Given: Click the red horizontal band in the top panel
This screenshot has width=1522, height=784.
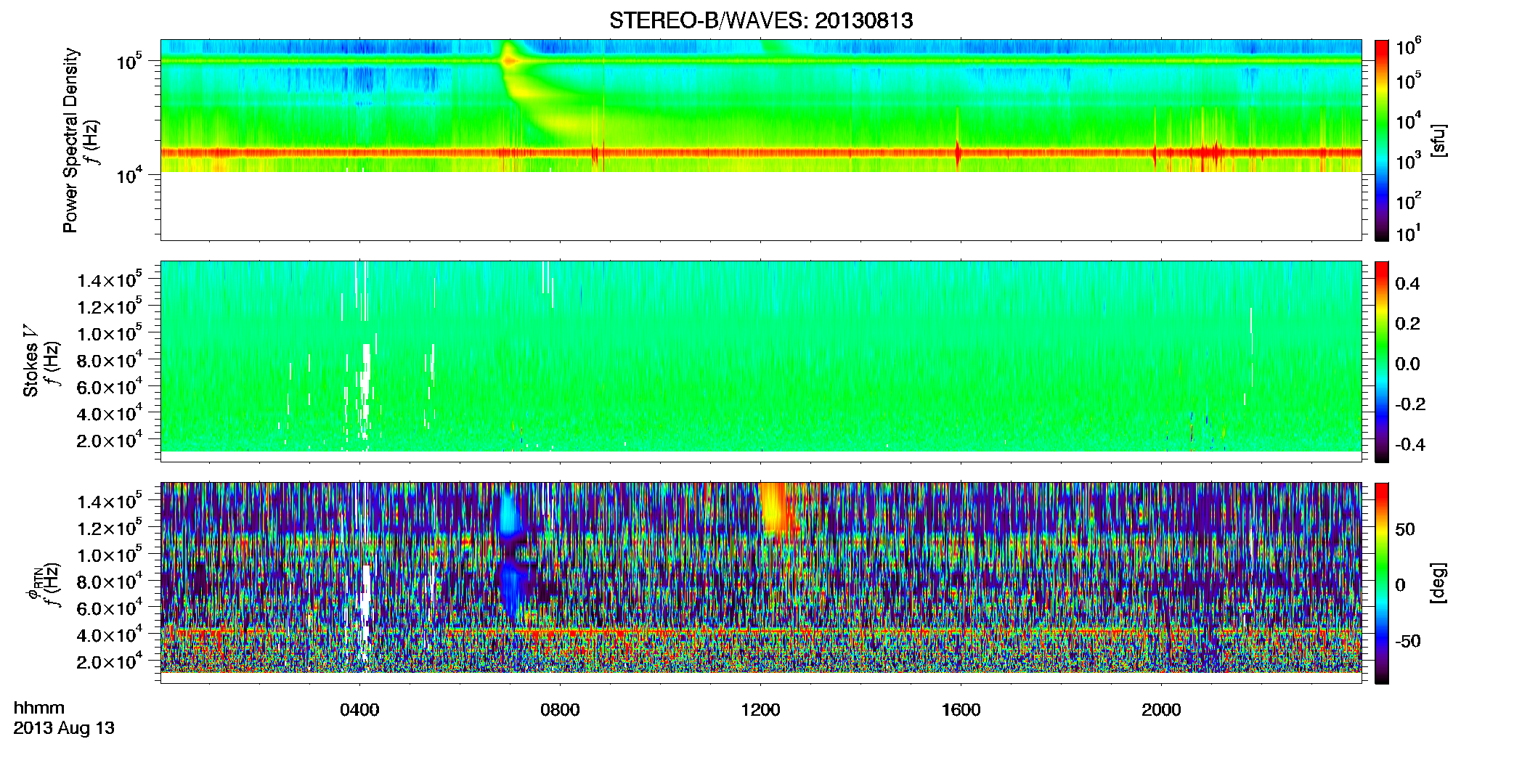Looking at the screenshot, I should coord(761,153).
